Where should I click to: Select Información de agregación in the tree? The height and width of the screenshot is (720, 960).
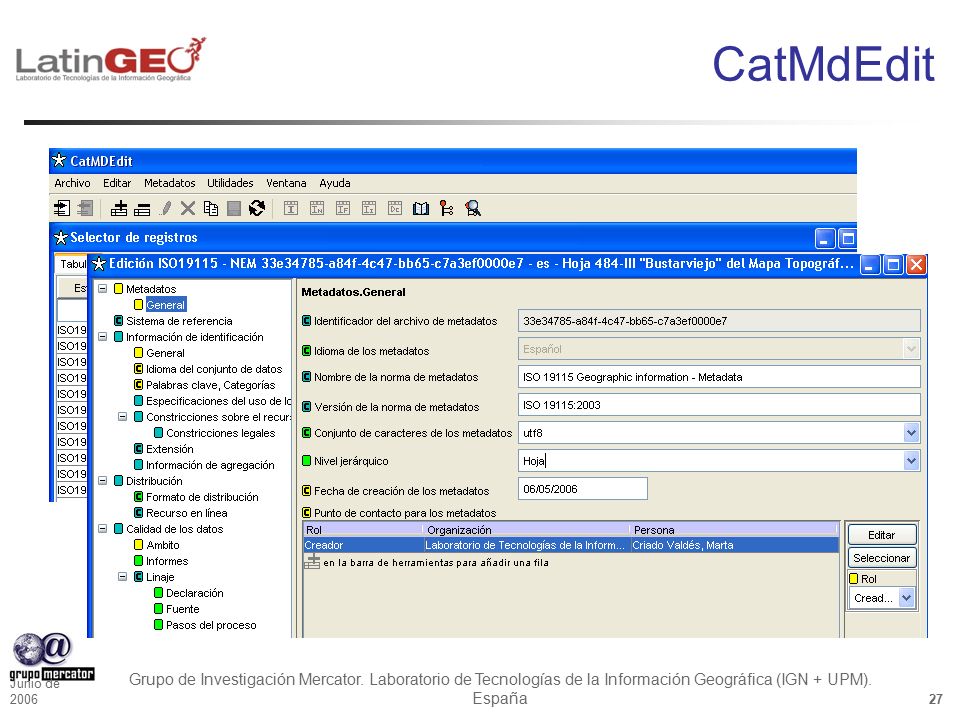tap(210, 465)
